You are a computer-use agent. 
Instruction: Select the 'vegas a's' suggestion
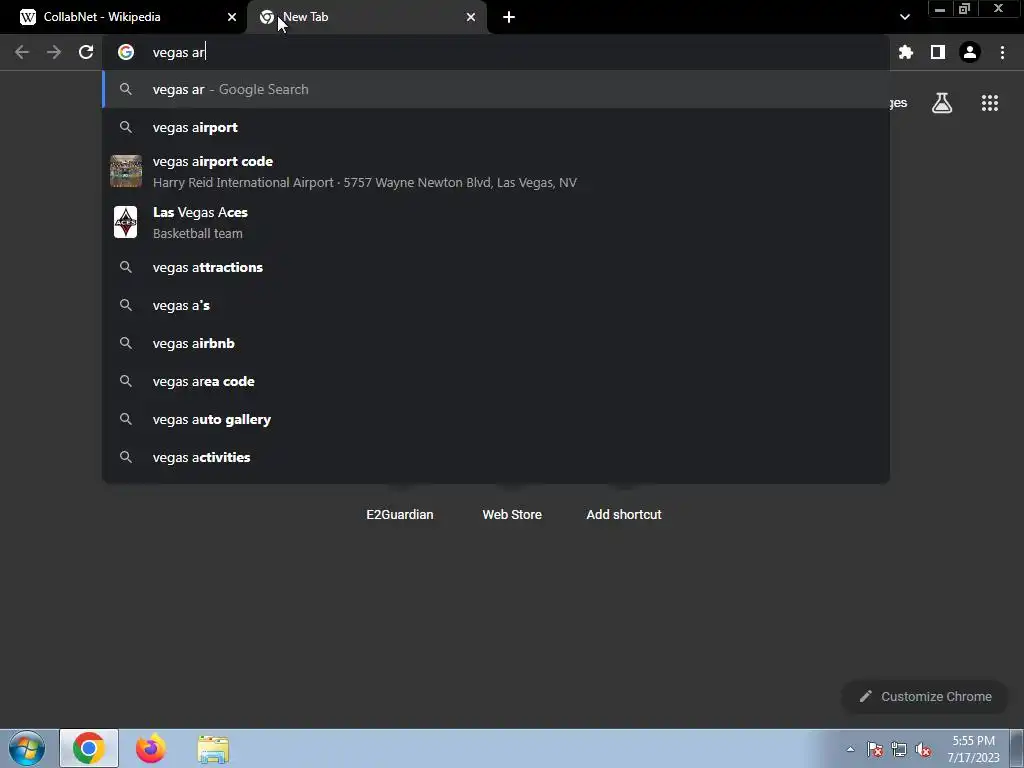tap(496, 305)
